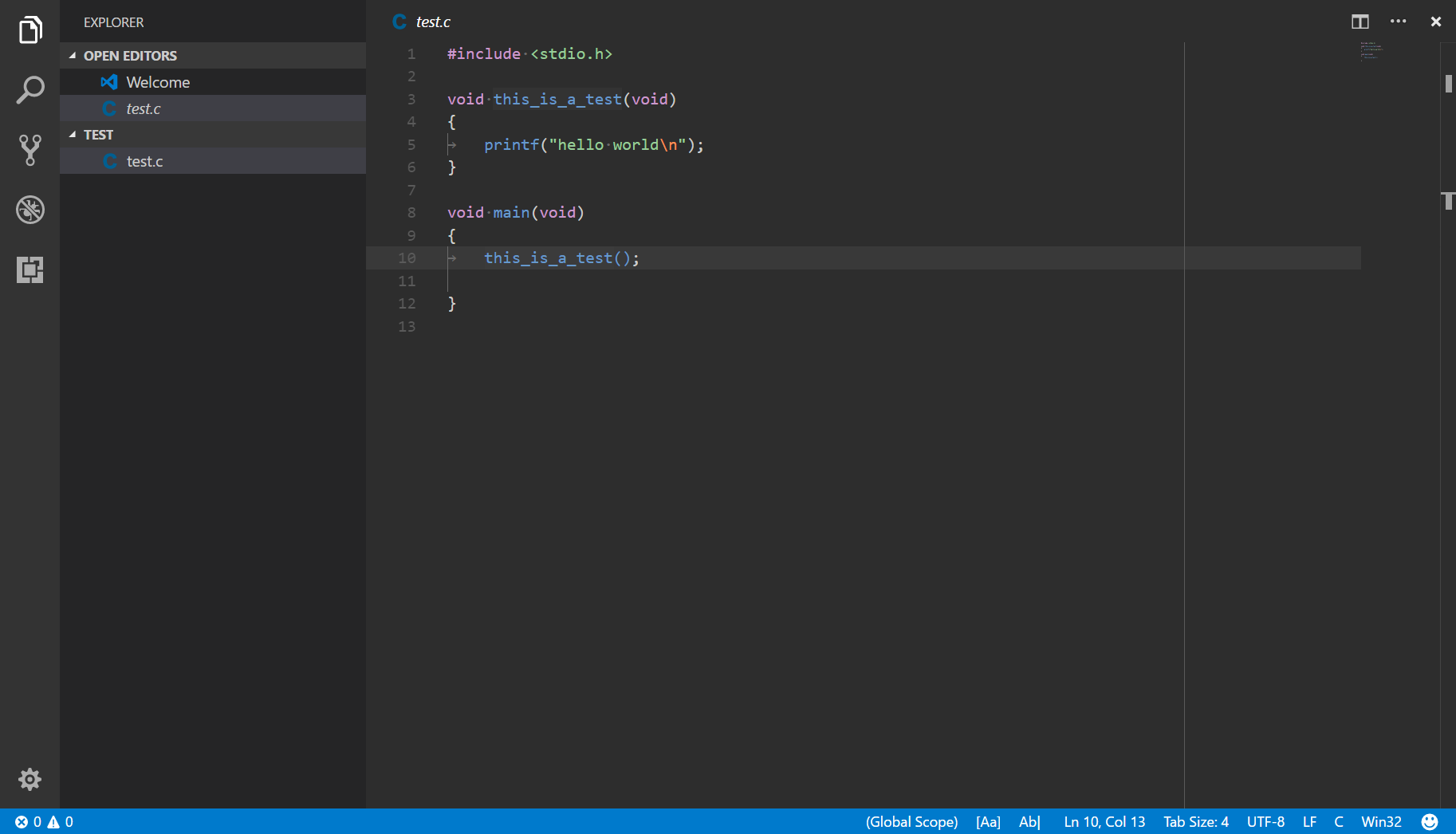1456x834 pixels.
Task: Click the #include <stdio.h> line
Action: click(529, 53)
